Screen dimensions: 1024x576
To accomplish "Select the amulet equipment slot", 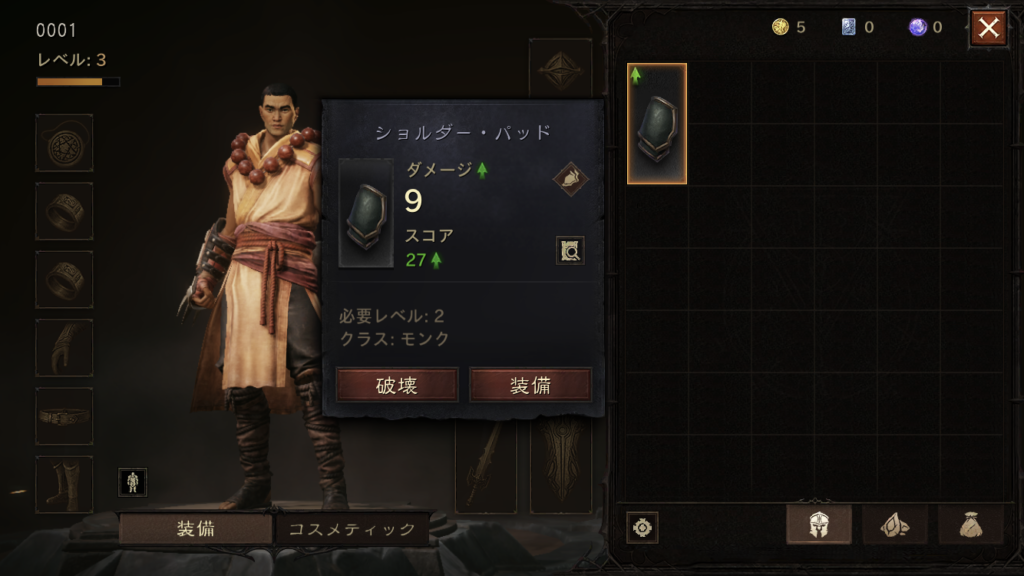I will click(64, 143).
